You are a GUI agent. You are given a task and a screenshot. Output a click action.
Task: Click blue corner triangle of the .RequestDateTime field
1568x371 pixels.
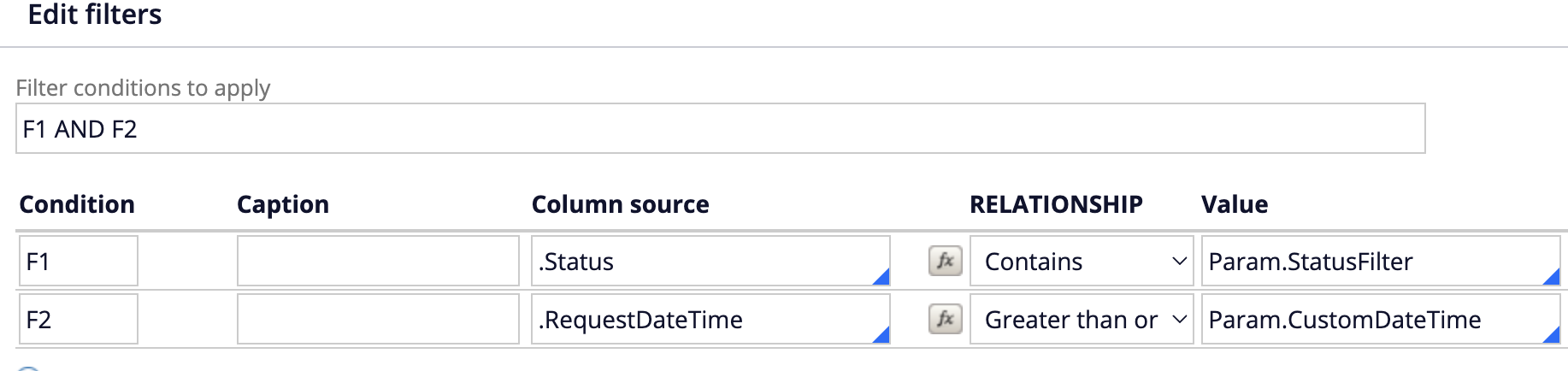[x=882, y=336]
